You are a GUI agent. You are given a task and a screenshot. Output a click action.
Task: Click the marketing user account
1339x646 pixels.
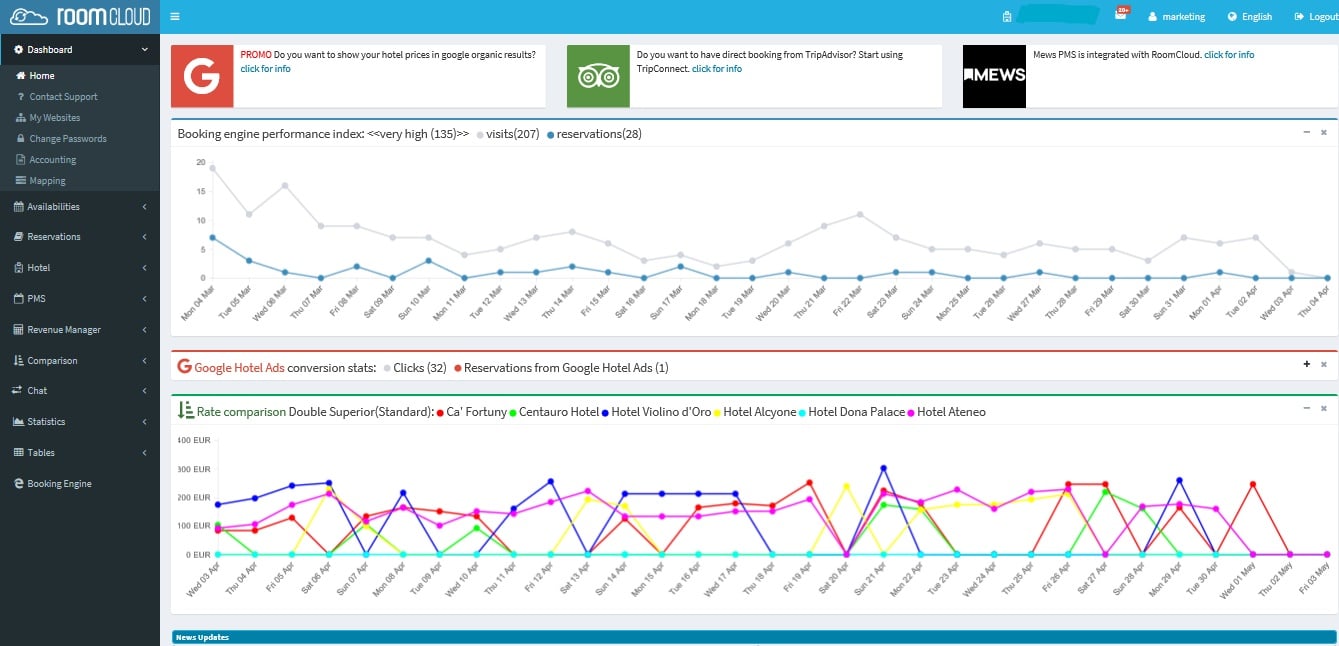1177,16
